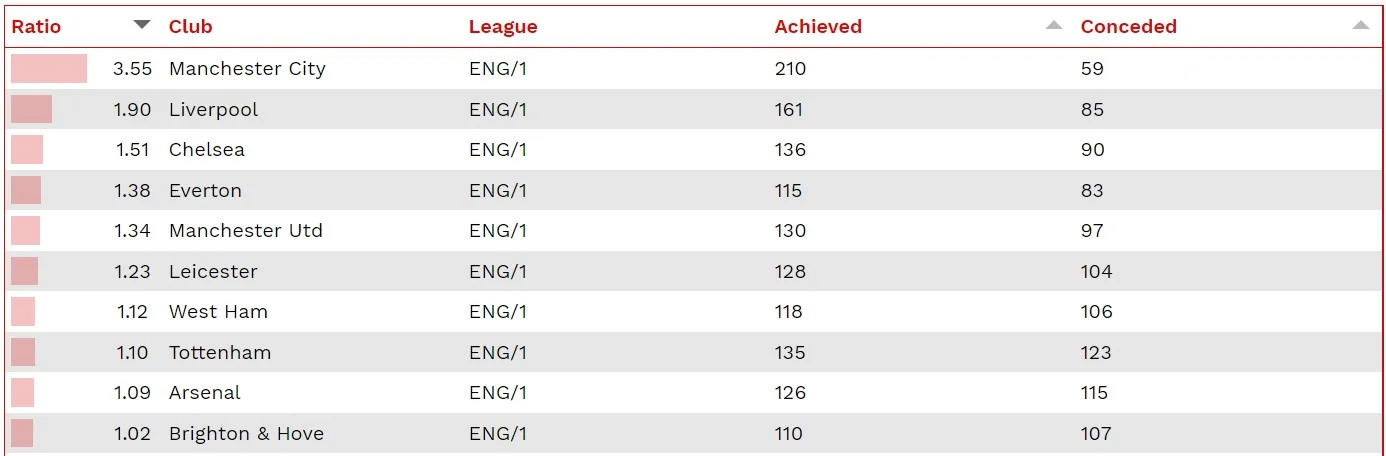Click the Ratio descending sort arrow

pyautogui.click(x=142, y=25)
